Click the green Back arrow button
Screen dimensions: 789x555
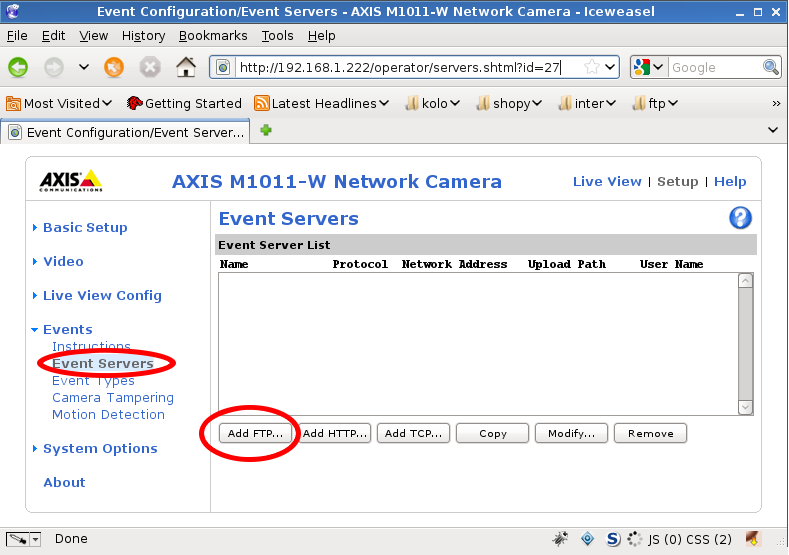pyautogui.click(x=18, y=67)
